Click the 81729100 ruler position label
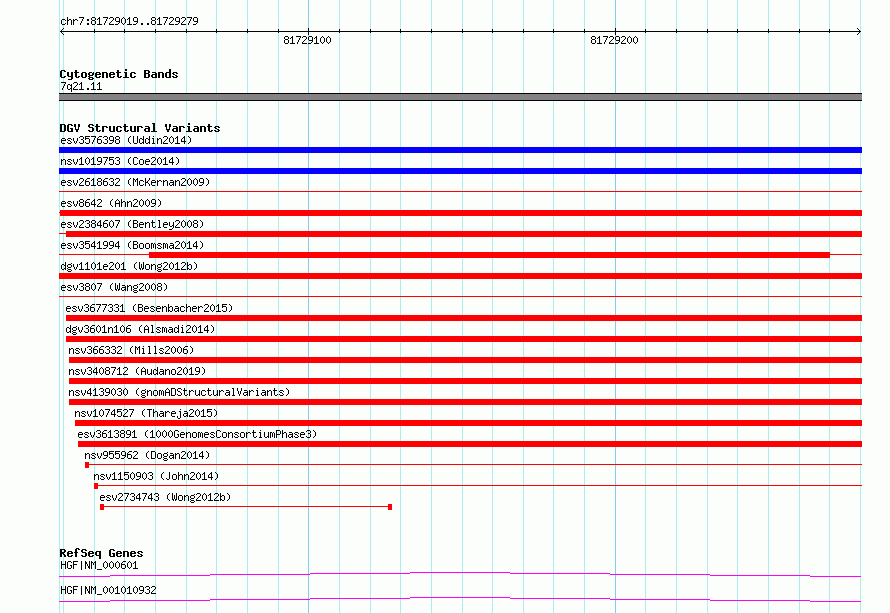Image resolution: width=890 pixels, height=613 pixels. [x=307, y=40]
